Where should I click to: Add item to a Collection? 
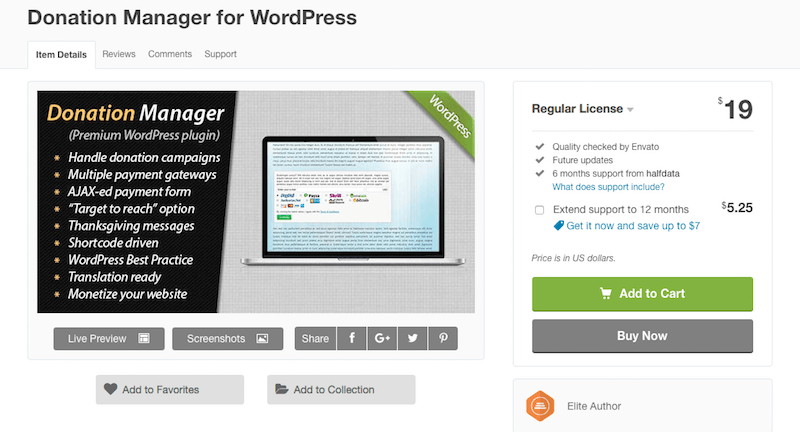coord(341,390)
